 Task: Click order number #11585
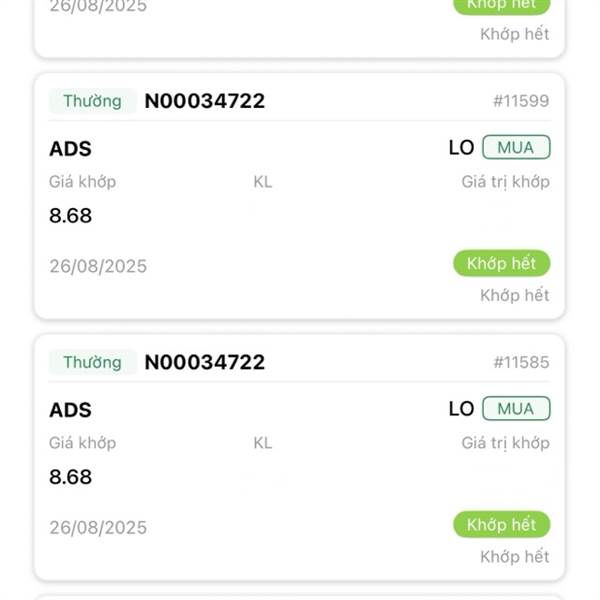click(x=521, y=362)
